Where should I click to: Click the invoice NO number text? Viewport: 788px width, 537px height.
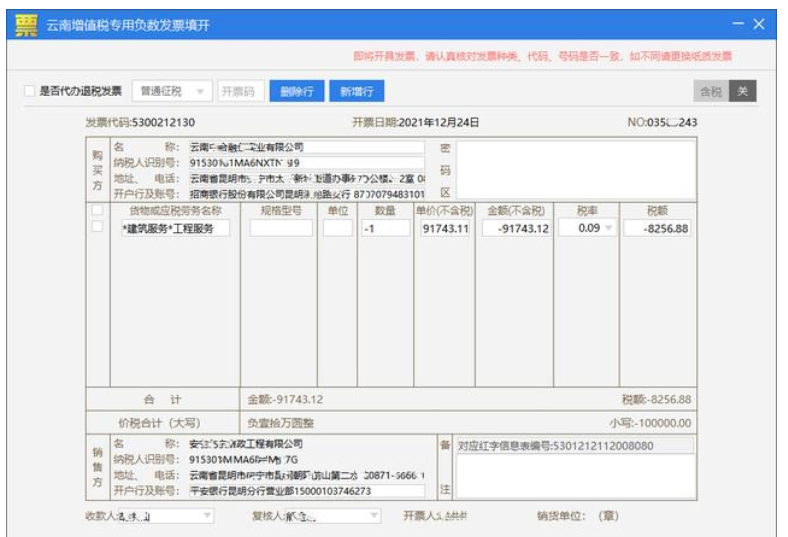point(662,122)
